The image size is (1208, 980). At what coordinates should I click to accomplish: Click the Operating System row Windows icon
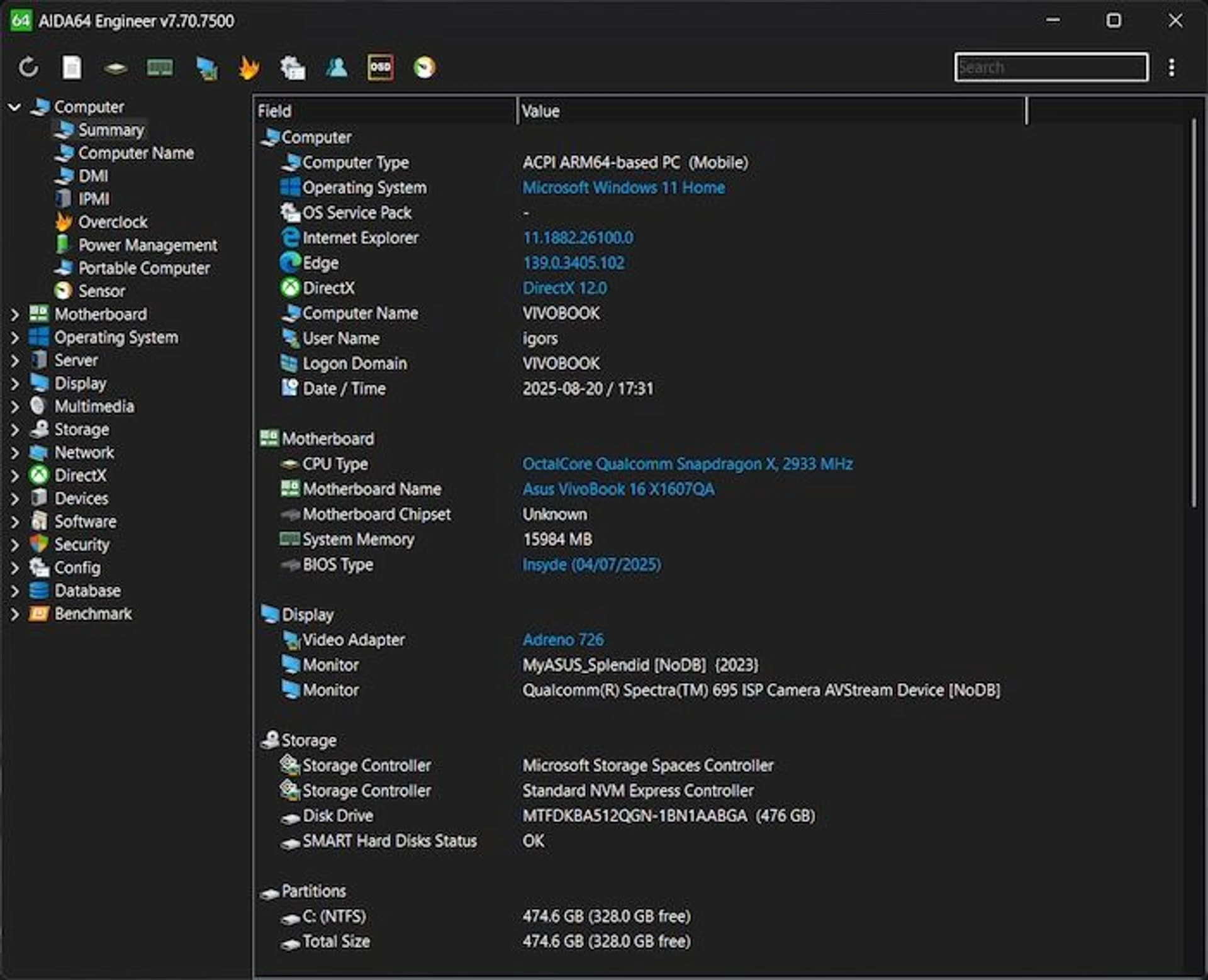pyautogui.click(x=290, y=187)
